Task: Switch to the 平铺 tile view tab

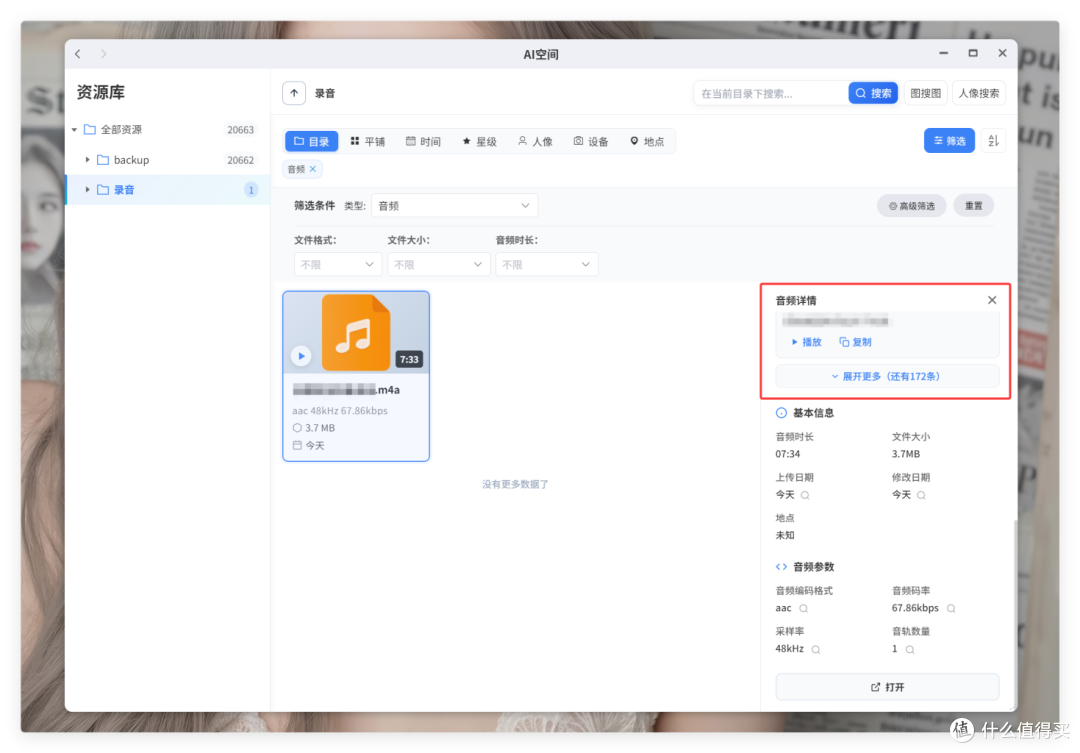Action: pyautogui.click(x=368, y=141)
